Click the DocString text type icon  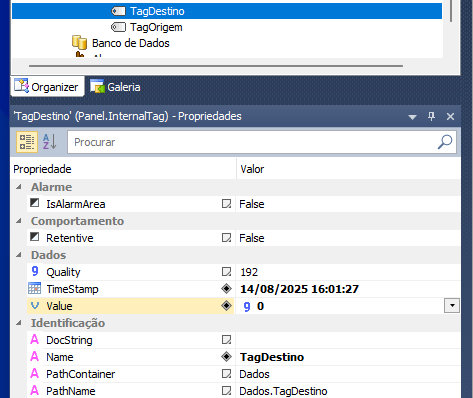pos(35,339)
